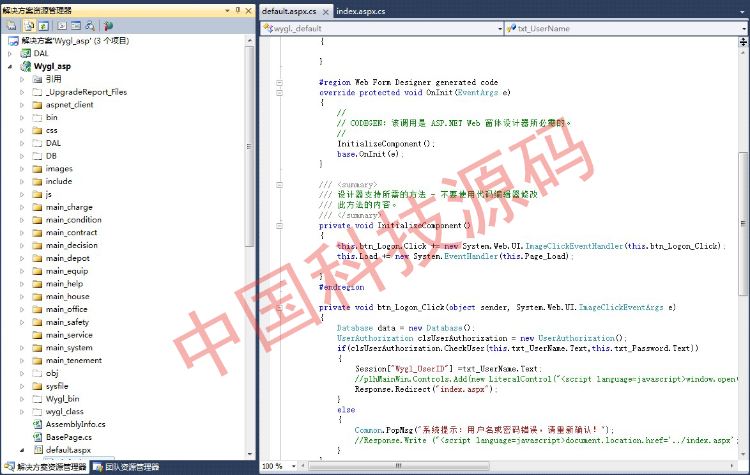The width and height of the screenshot is (750, 475).
Task: Click the images folder icon
Action: coord(37,168)
